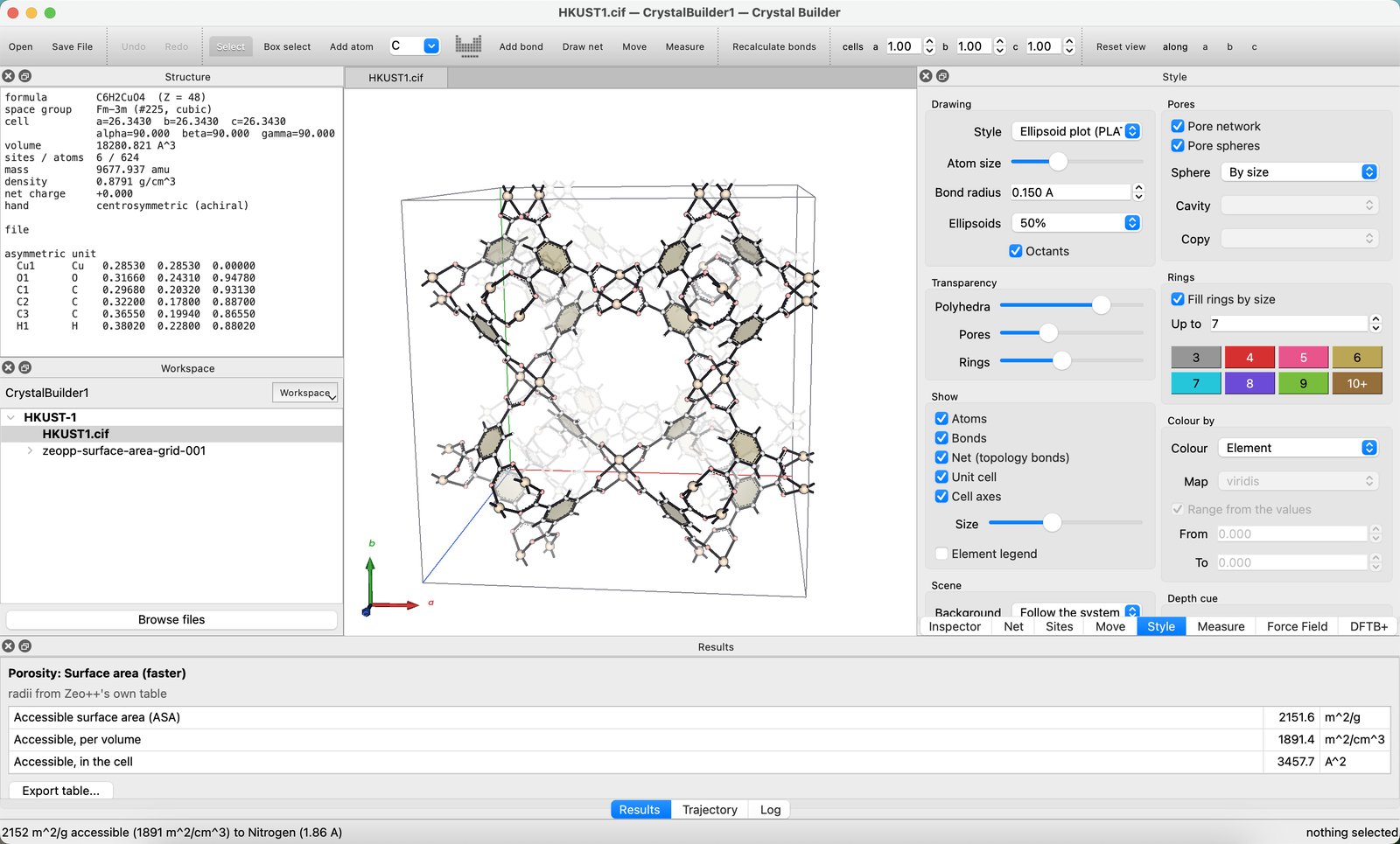The height and width of the screenshot is (844, 1400).
Task: Enable the Element legend checkbox
Action: (941, 554)
